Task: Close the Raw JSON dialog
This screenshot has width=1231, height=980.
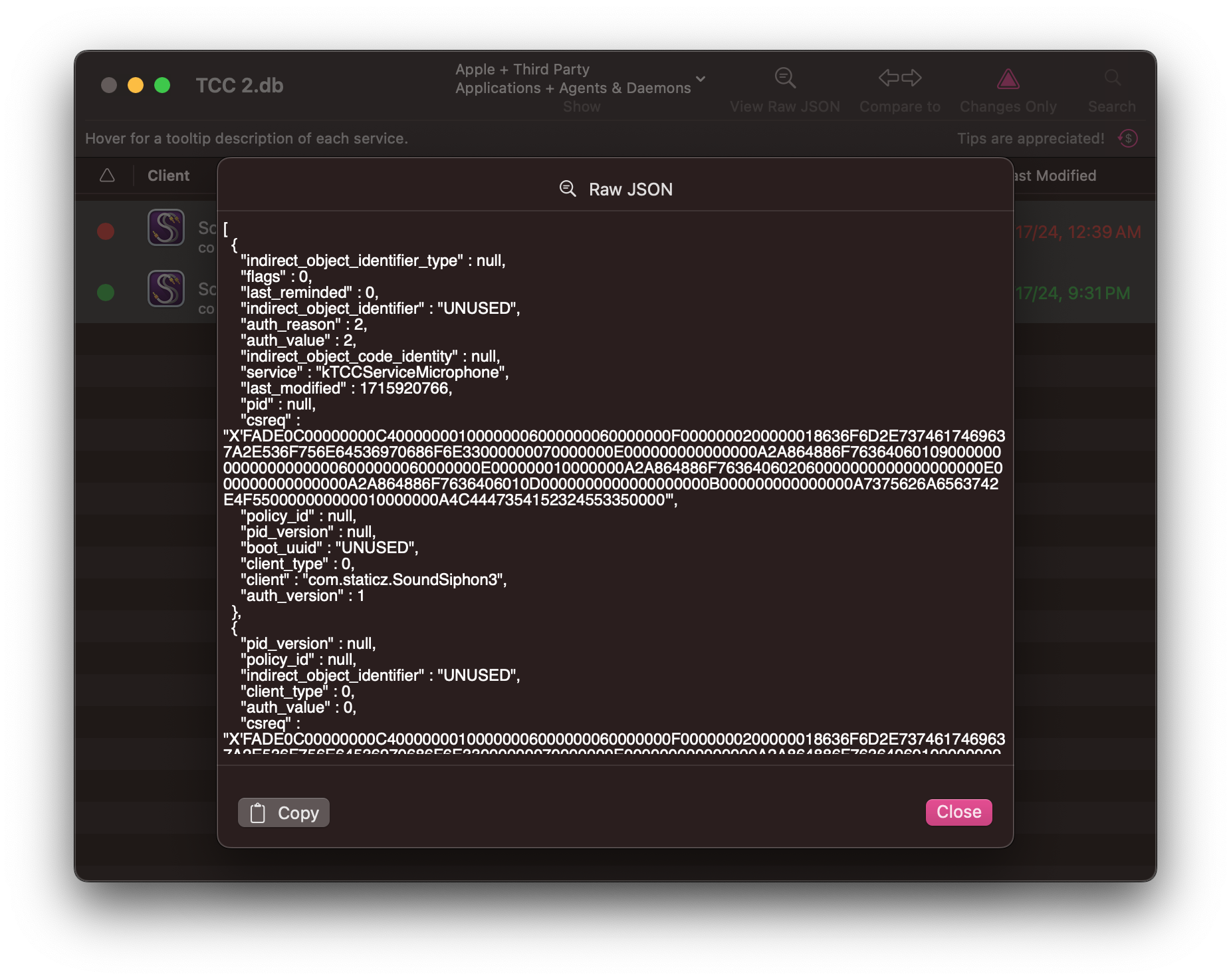Action: (x=958, y=812)
